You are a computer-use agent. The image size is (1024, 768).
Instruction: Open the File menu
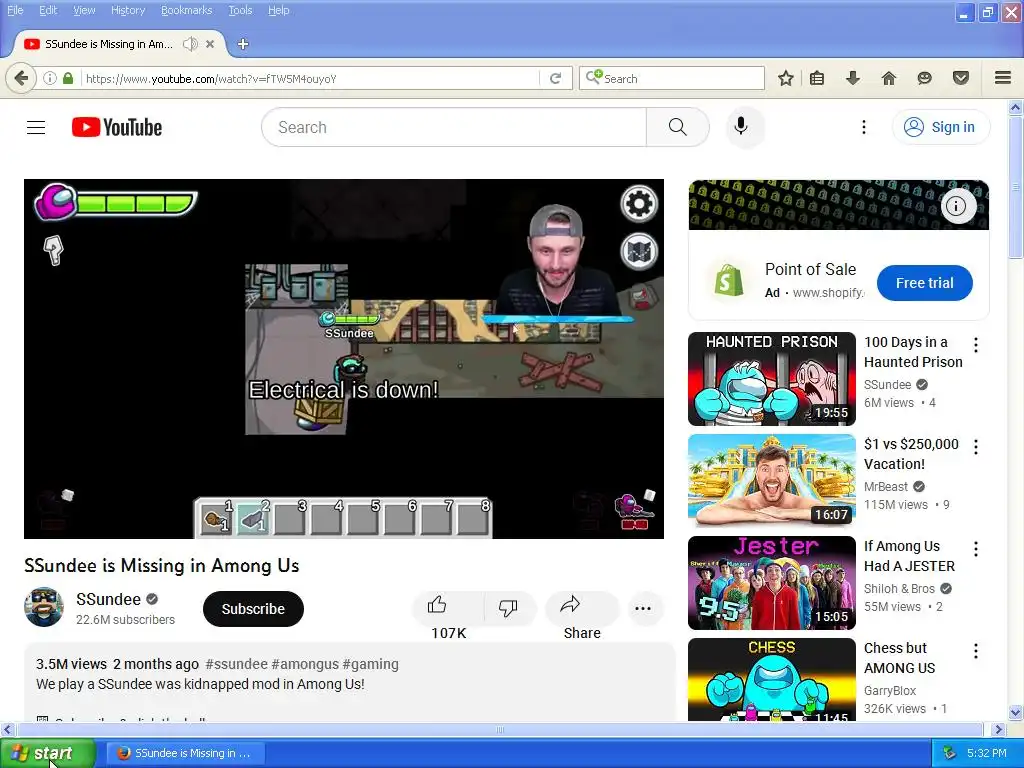(x=15, y=10)
